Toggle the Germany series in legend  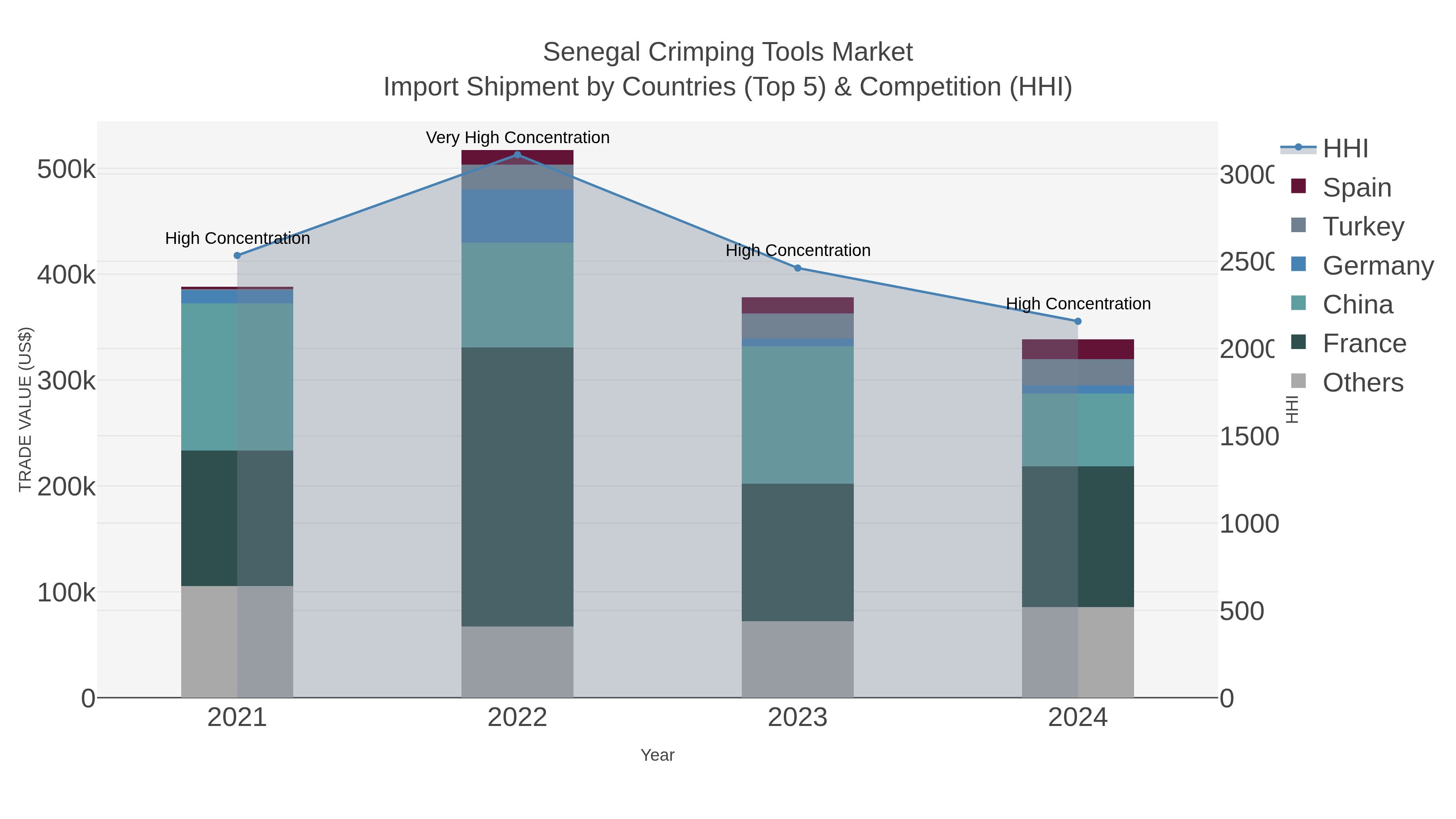tap(1362, 265)
